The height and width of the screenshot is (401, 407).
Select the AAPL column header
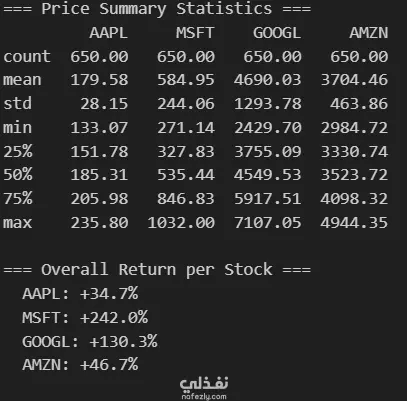pyautogui.click(x=109, y=33)
